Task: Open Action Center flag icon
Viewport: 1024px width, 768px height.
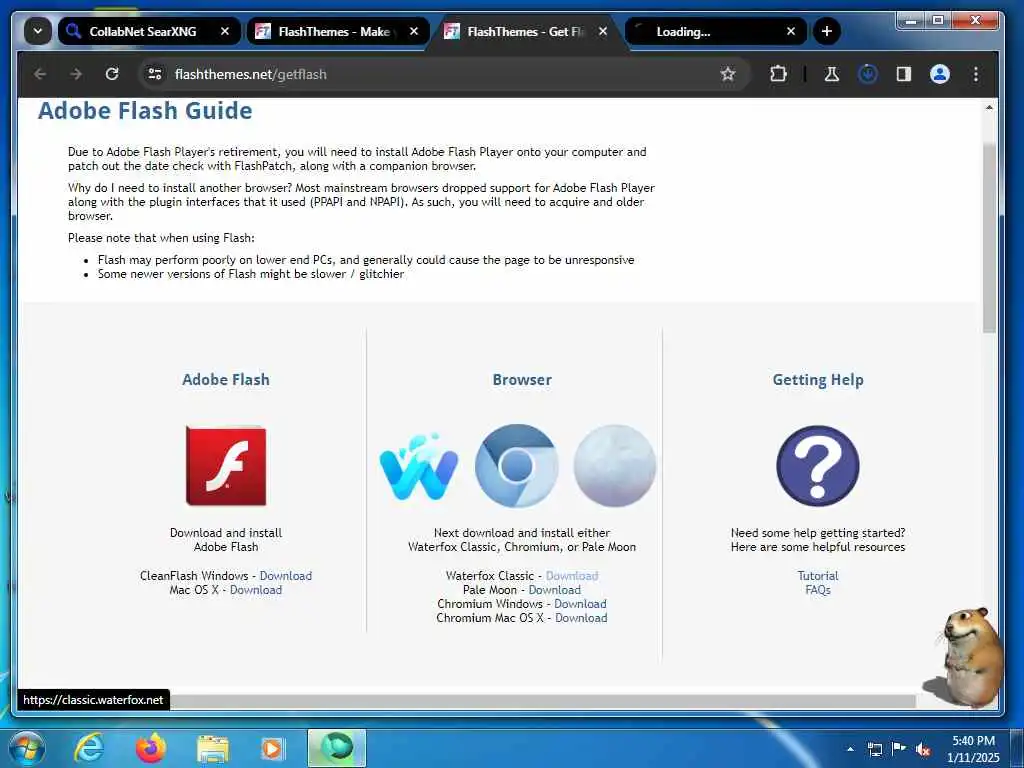Action: click(899, 749)
